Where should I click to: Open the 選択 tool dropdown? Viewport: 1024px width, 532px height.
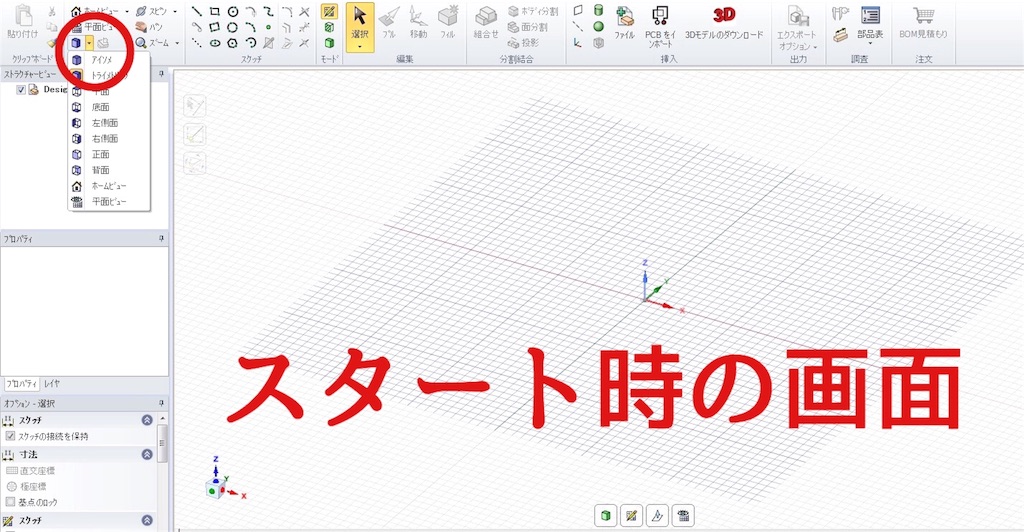point(360,47)
